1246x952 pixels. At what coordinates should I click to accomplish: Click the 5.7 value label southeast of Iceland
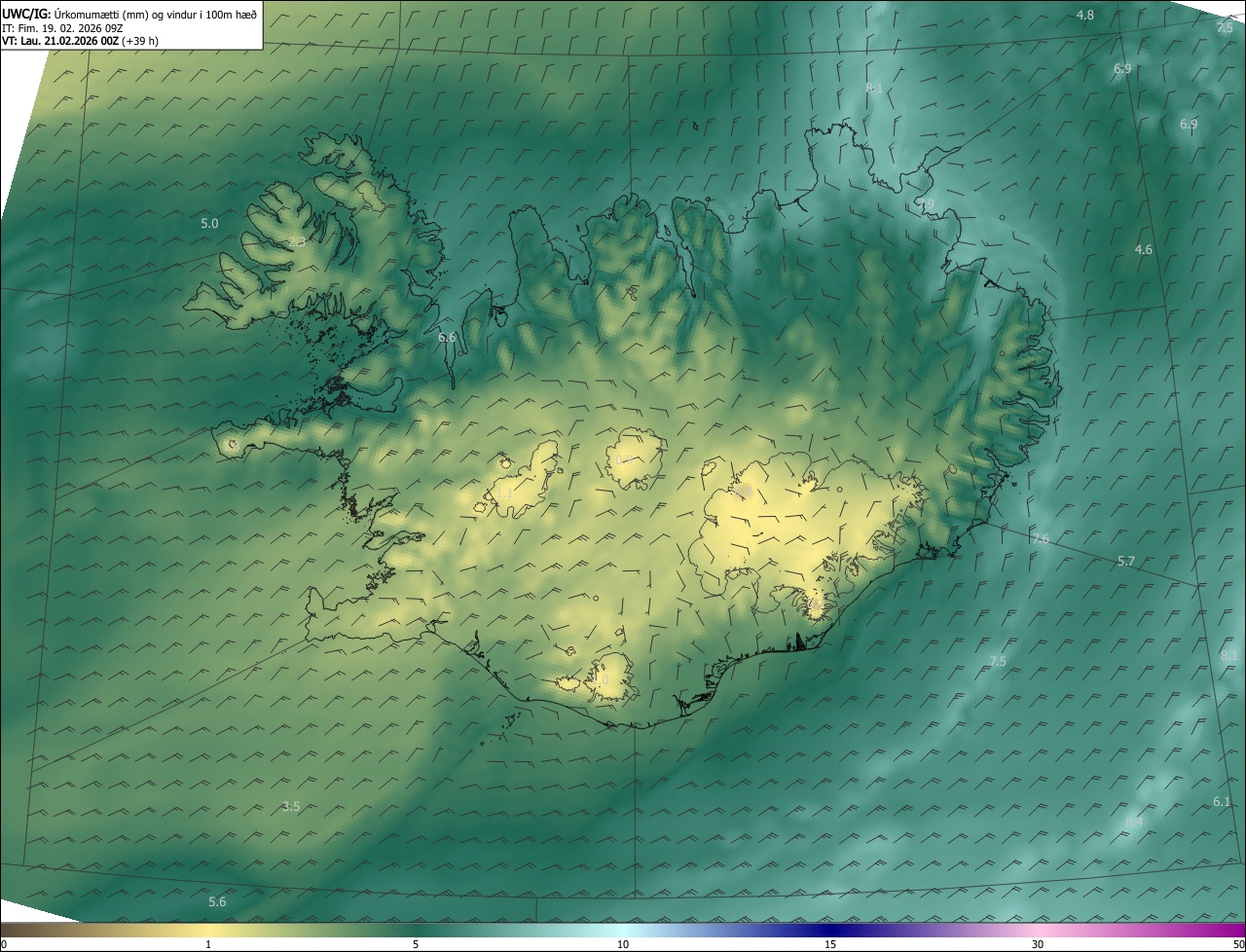tap(1126, 562)
